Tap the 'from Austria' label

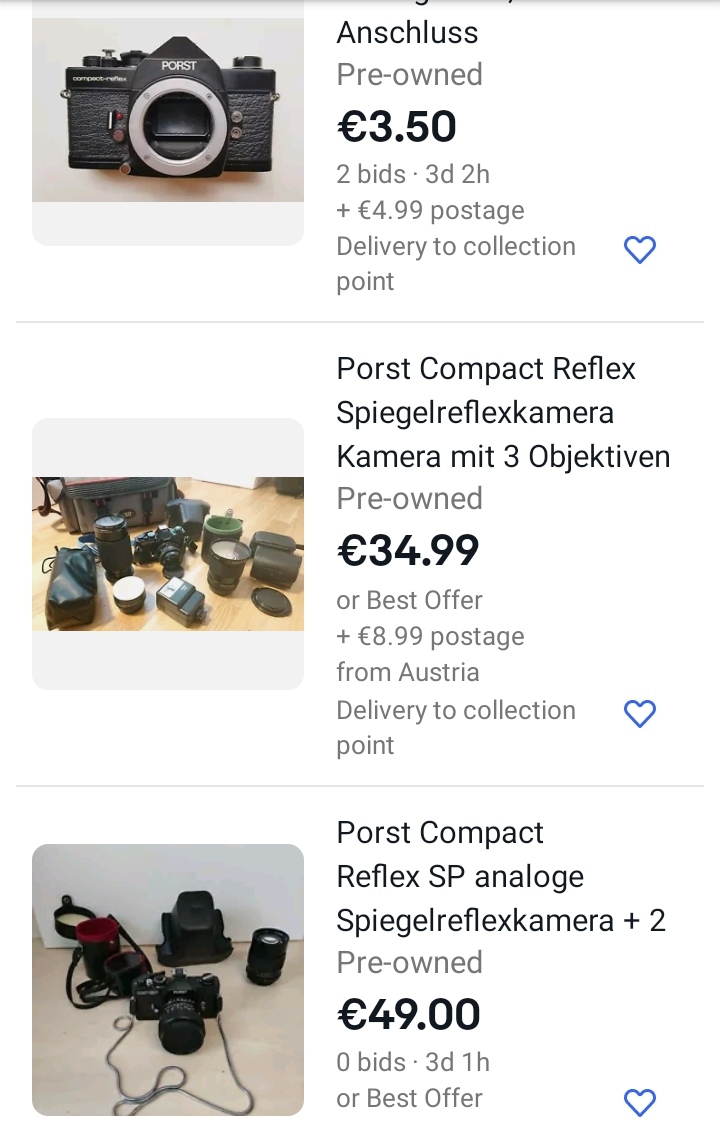408,672
